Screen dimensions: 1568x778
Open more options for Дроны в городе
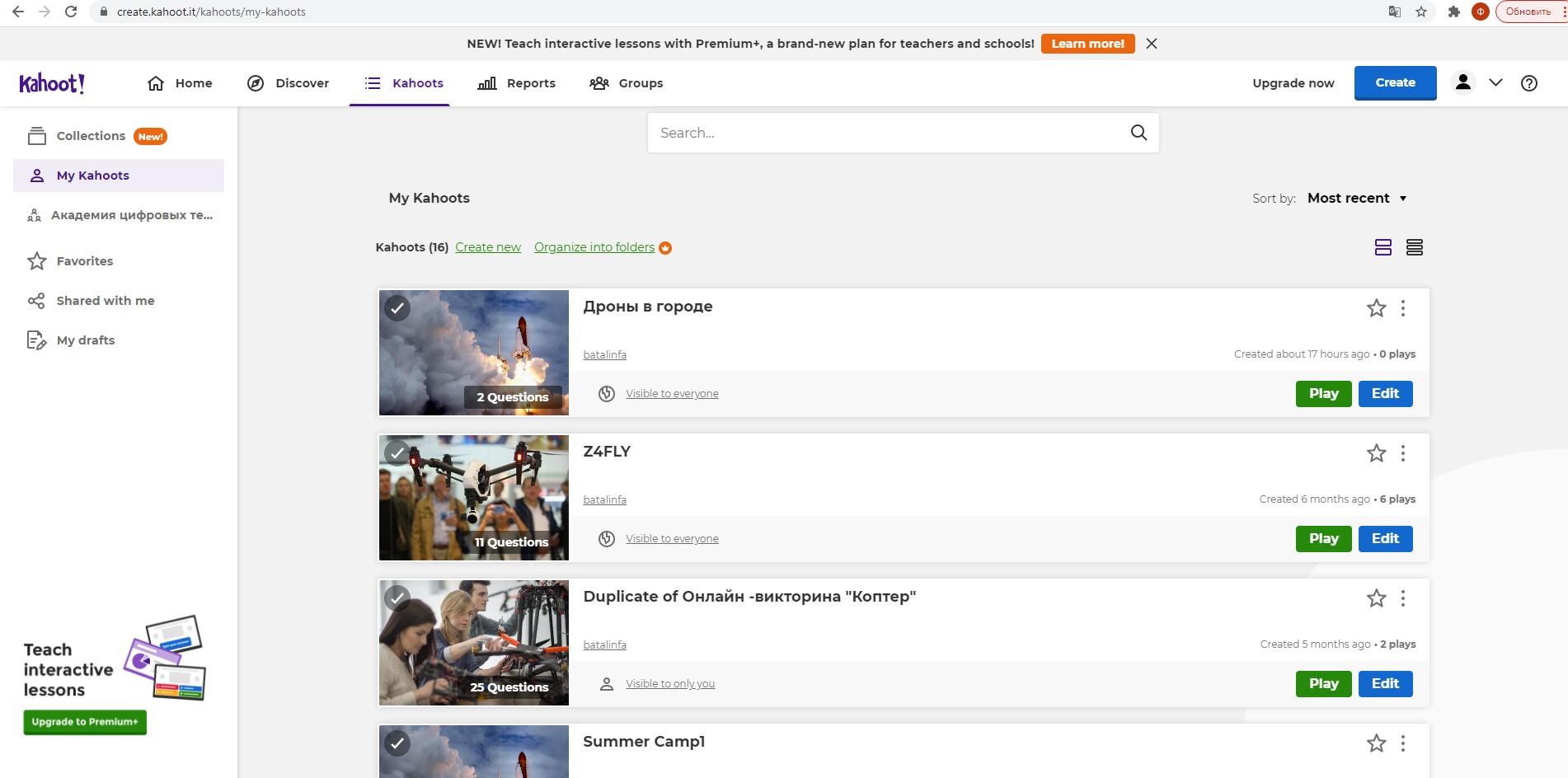point(1403,308)
